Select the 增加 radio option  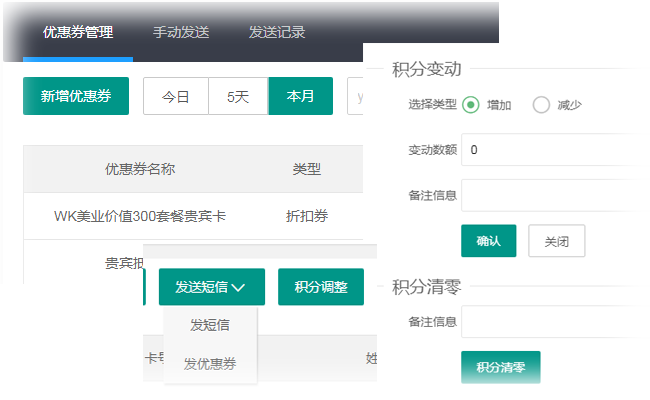coord(471,105)
